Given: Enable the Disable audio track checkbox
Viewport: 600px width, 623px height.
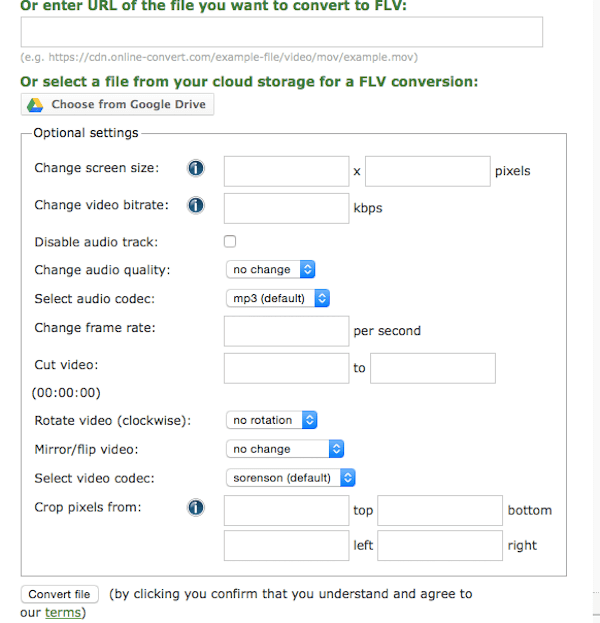Looking at the screenshot, I should coord(230,241).
